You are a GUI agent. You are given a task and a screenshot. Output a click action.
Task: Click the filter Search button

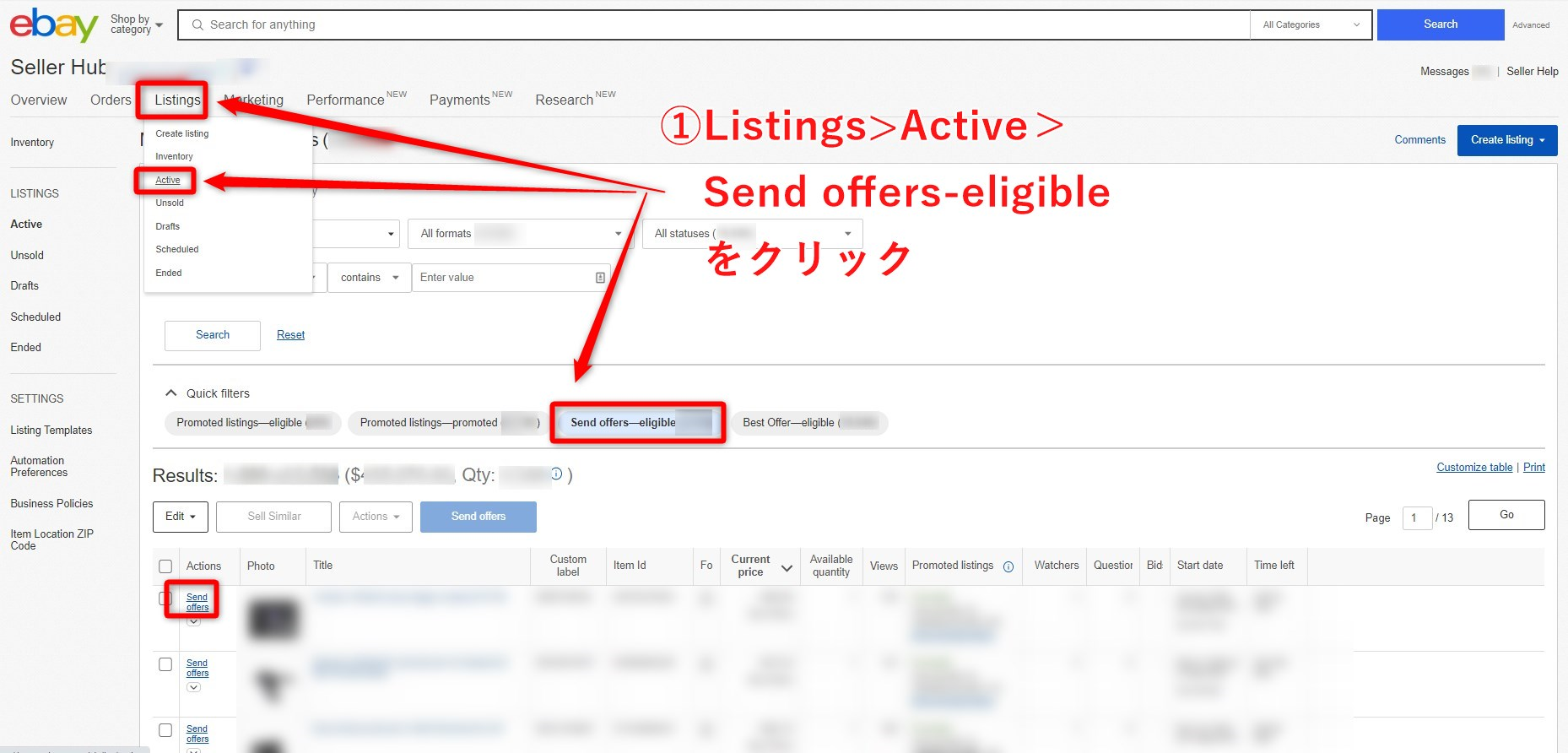pyautogui.click(x=213, y=335)
